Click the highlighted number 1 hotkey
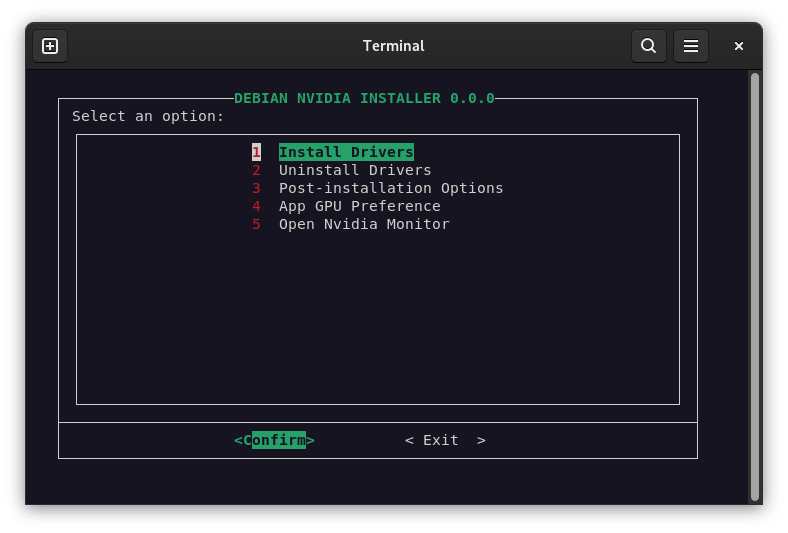The image size is (788, 533). 256,152
